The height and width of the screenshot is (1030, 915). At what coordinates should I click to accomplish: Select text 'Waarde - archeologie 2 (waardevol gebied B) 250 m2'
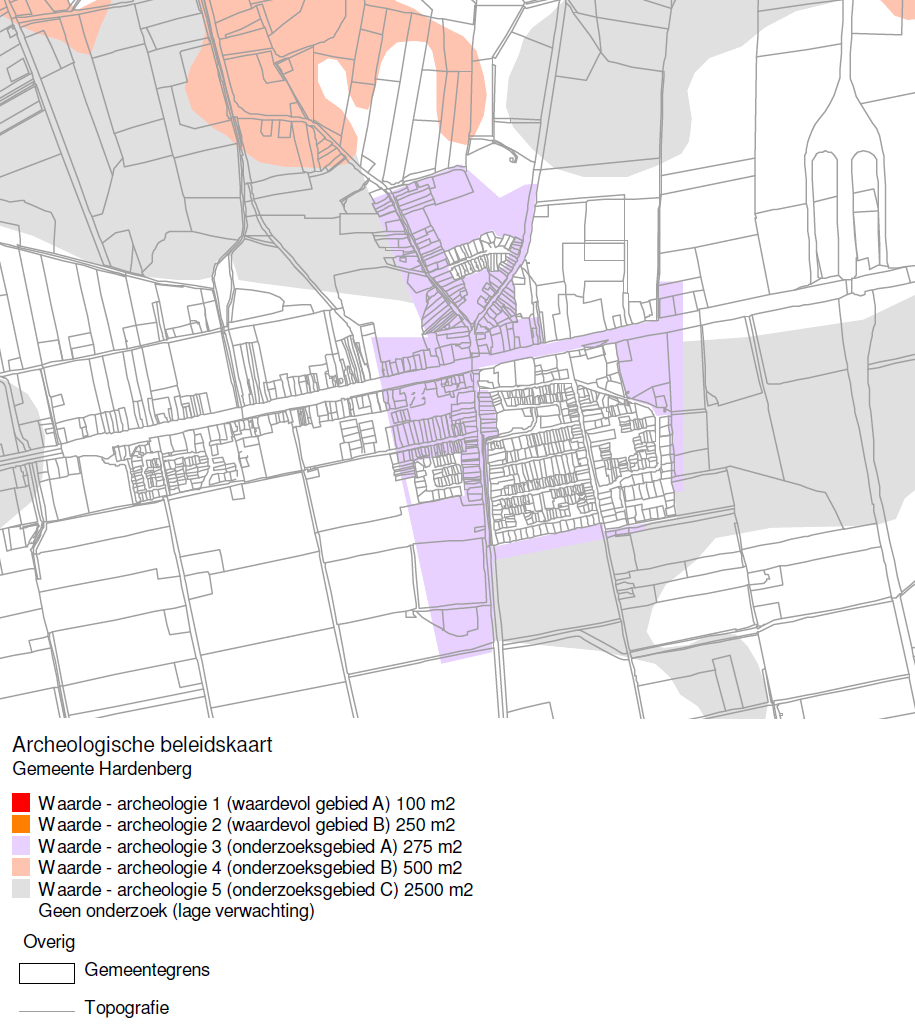click(246, 825)
